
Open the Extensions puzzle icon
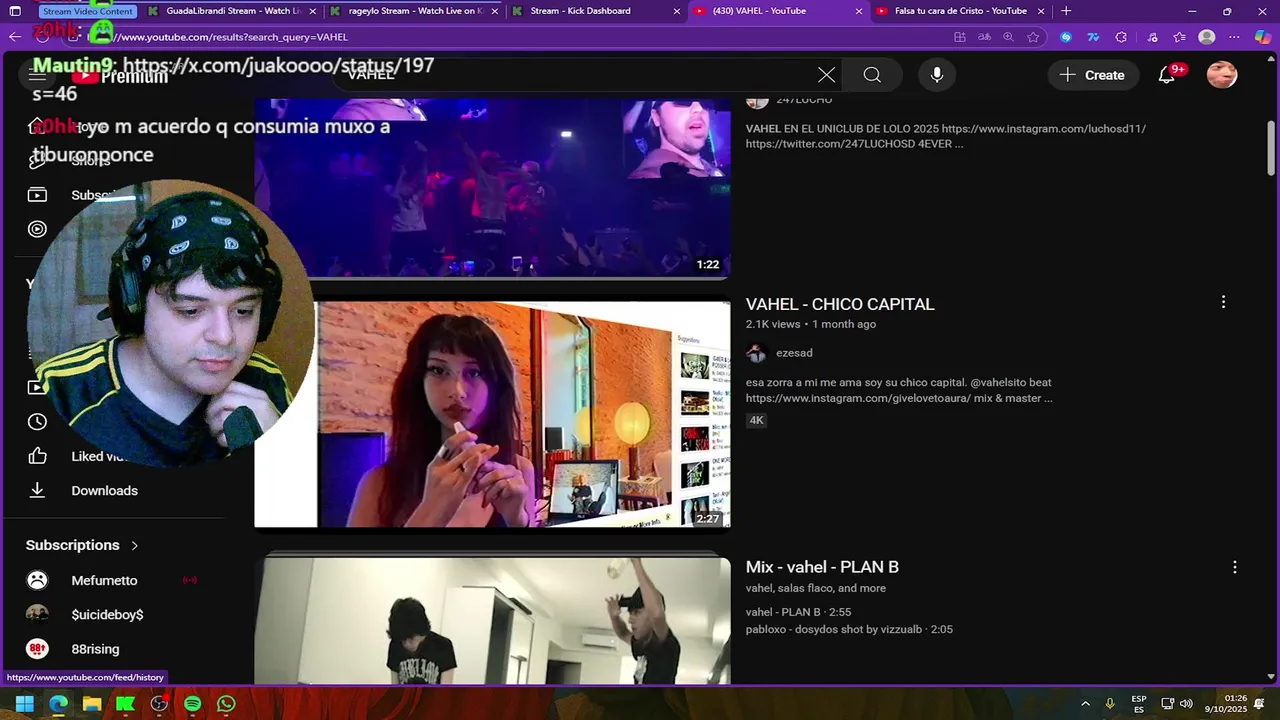1121,37
